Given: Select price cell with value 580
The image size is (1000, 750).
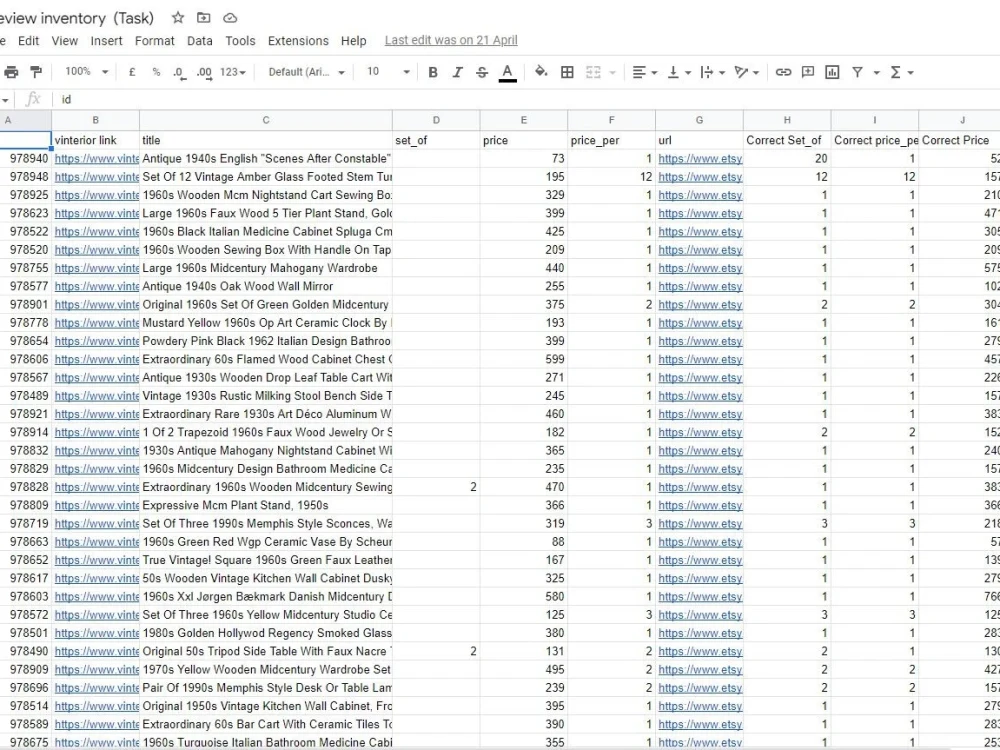Looking at the screenshot, I should [524, 596].
